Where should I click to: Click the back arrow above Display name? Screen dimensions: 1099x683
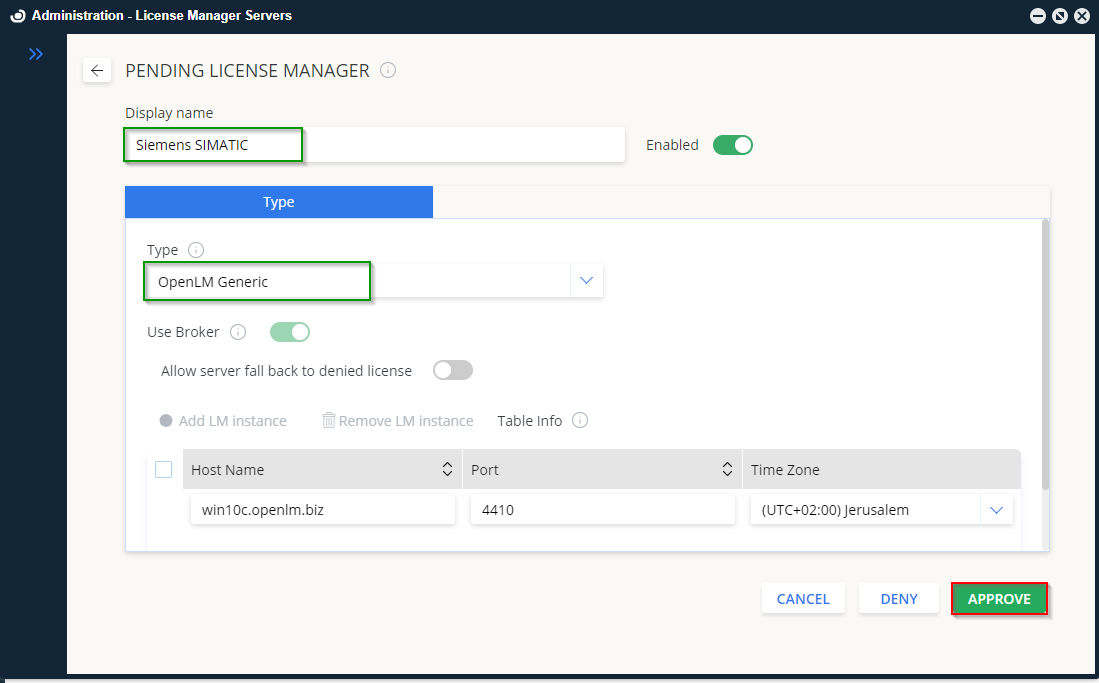pyautogui.click(x=96, y=70)
